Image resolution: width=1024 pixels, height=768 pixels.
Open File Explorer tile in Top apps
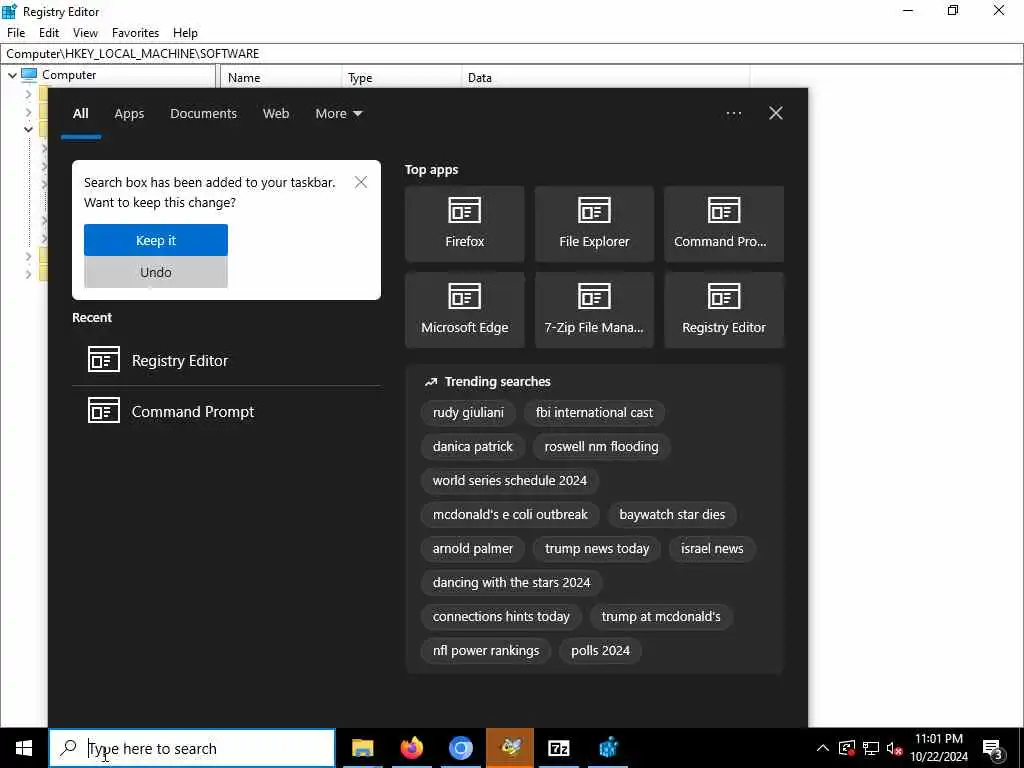click(x=594, y=224)
